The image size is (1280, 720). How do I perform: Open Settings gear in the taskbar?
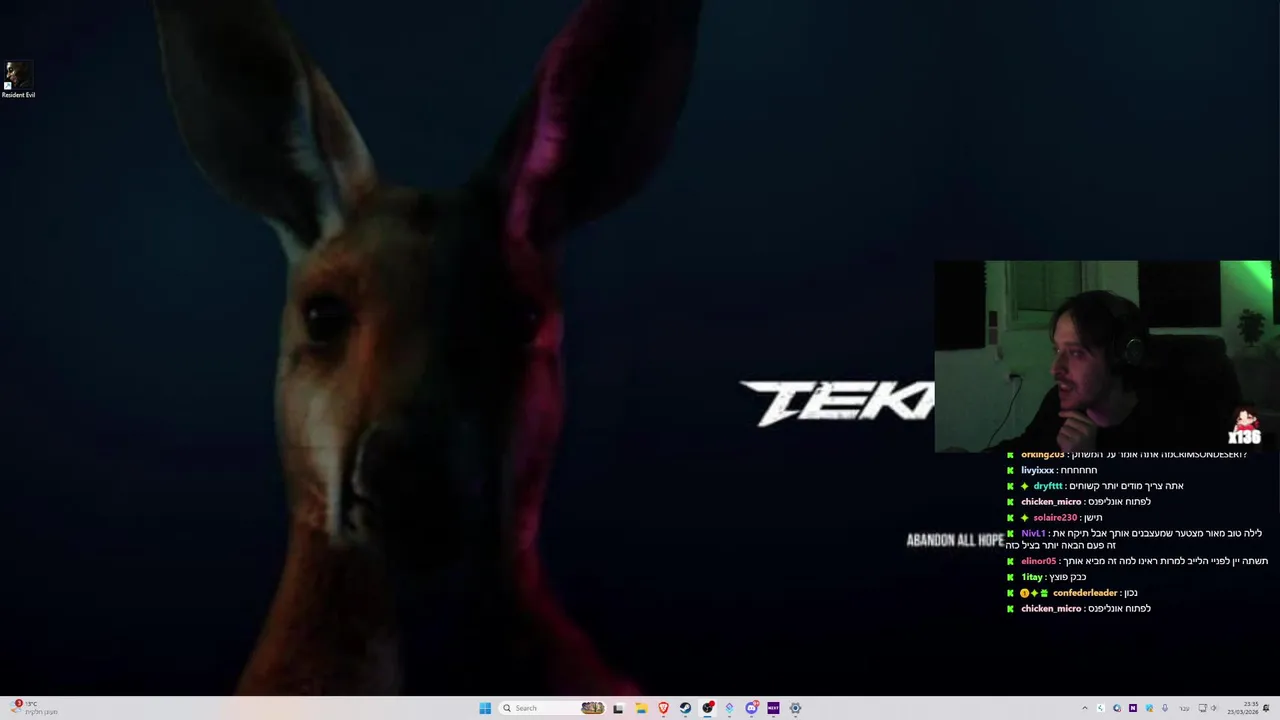[x=795, y=708]
